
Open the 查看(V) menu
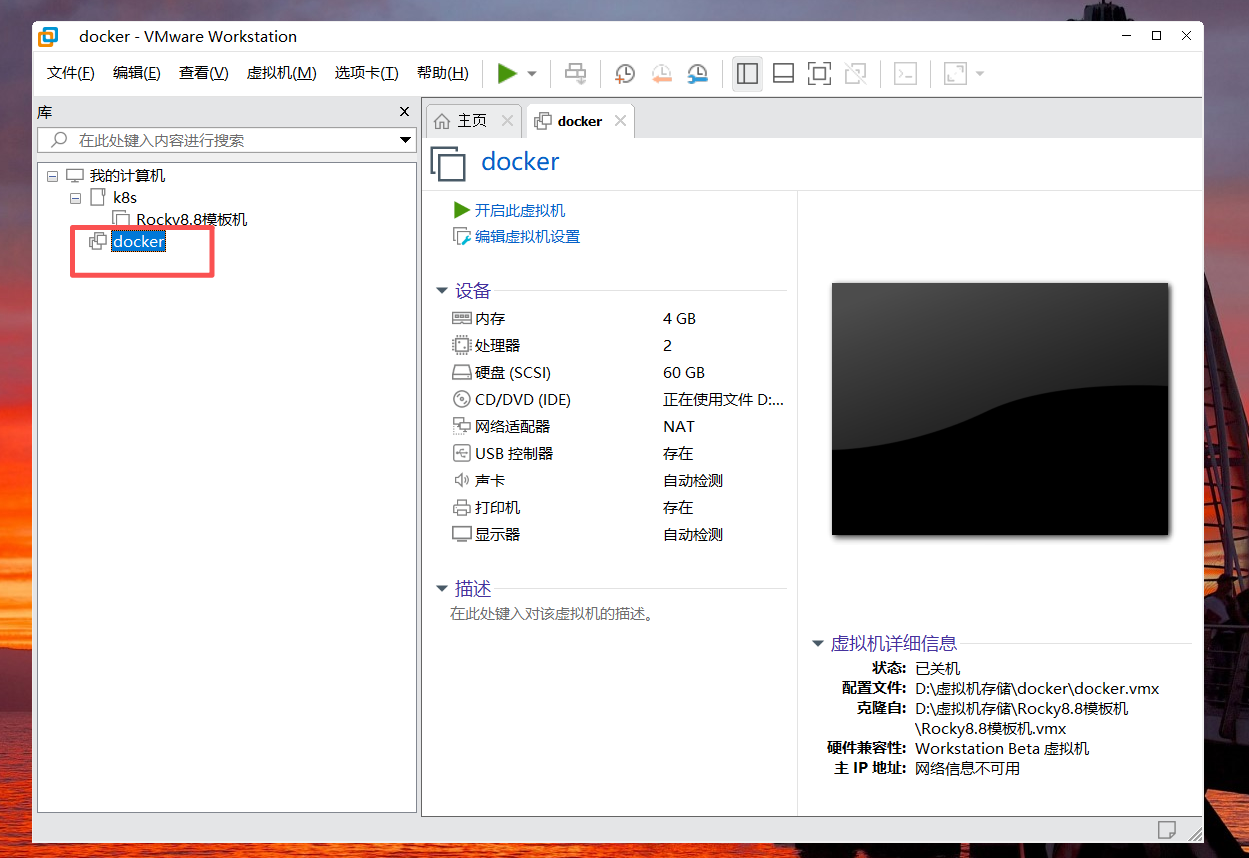point(204,73)
